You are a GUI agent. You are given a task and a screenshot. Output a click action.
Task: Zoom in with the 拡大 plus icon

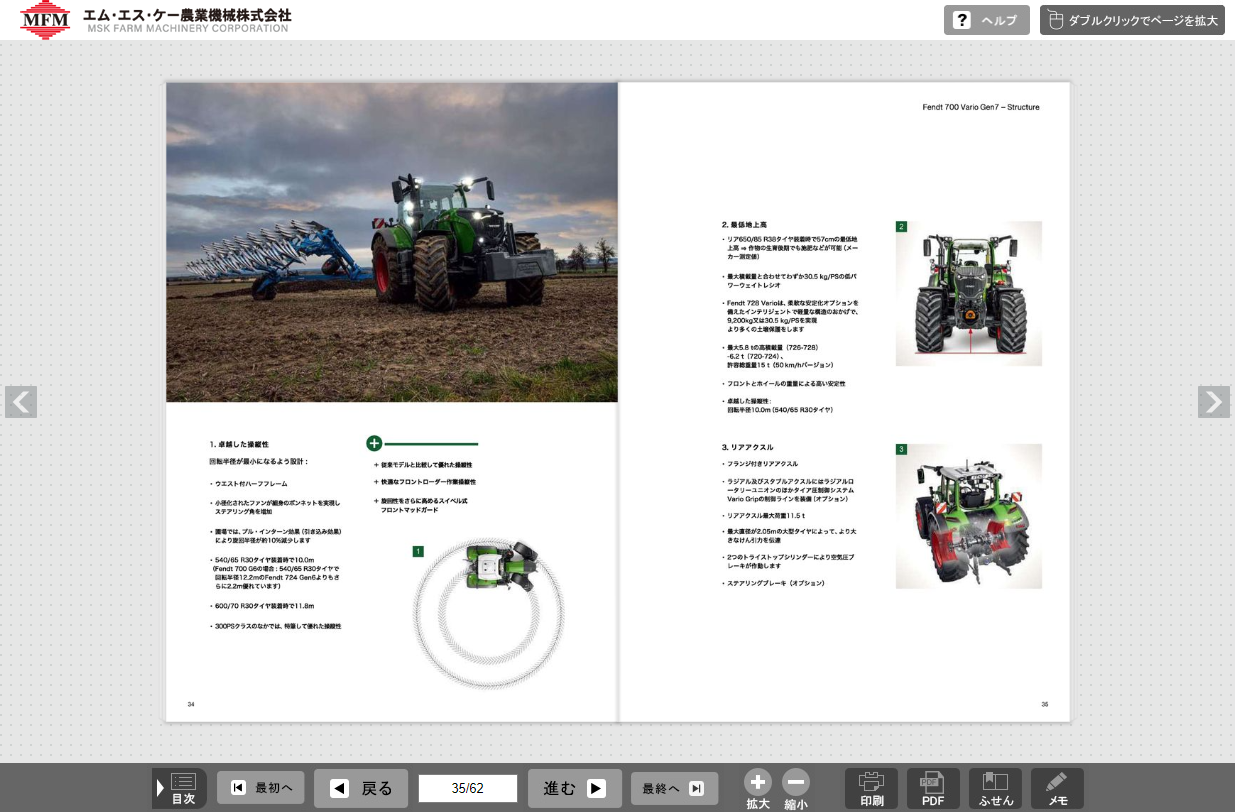tap(757, 783)
